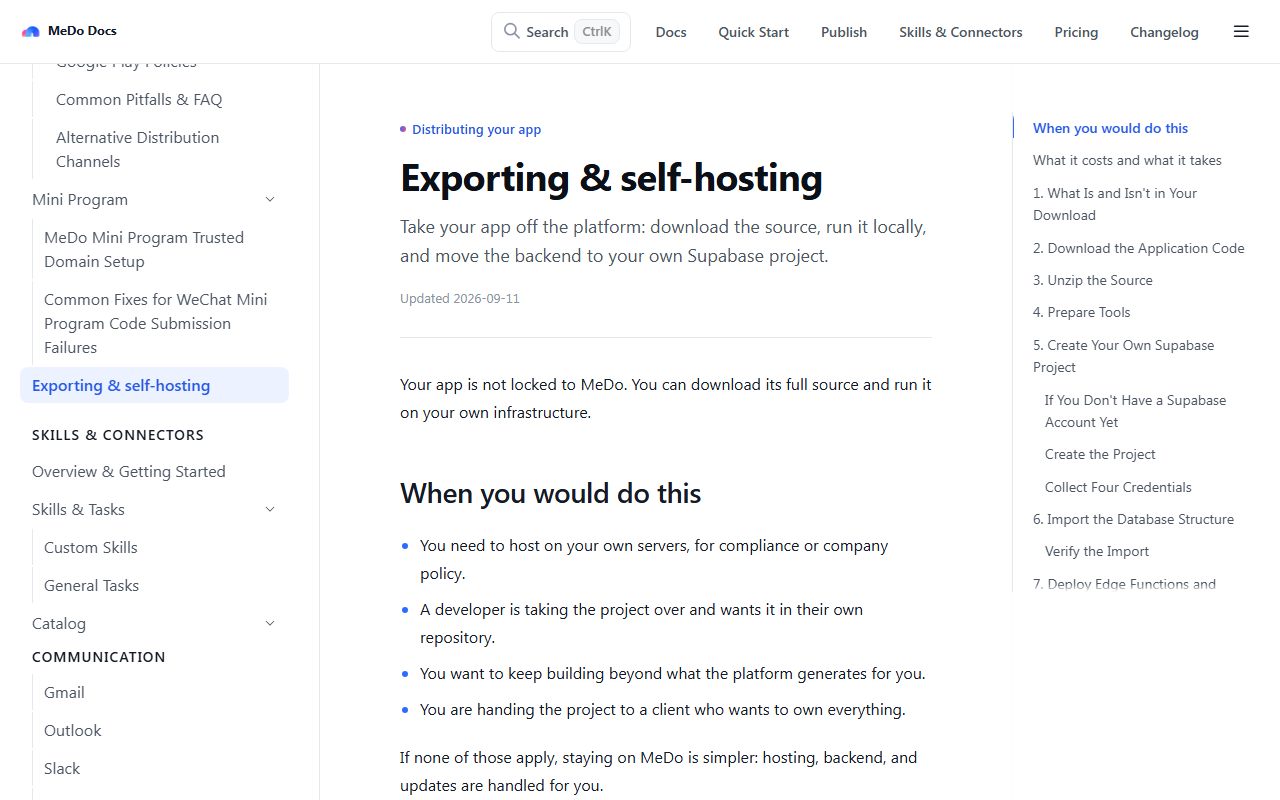Image resolution: width=1280 pixels, height=800 pixels.
Task: Collapse the Skills & Tasks chevron
Action: [x=270, y=510]
